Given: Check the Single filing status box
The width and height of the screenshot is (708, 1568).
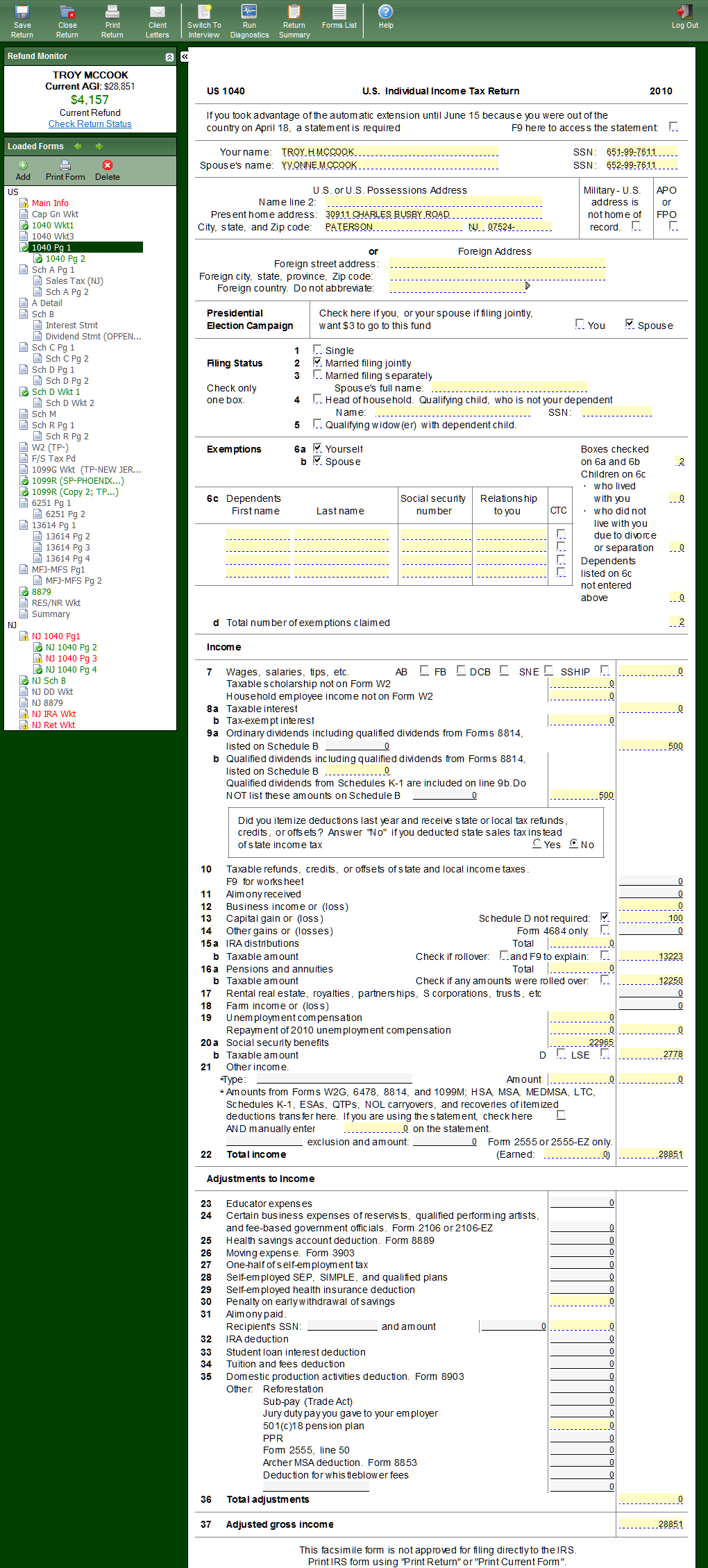Looking at the screenshot, I should [317, 350].
